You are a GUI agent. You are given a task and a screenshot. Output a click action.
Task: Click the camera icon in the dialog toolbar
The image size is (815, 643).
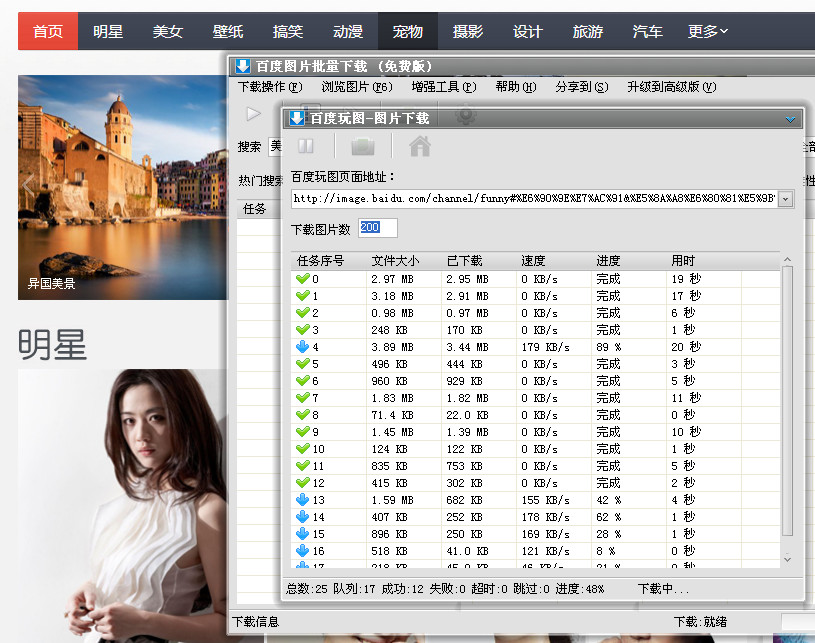[362, 146]
